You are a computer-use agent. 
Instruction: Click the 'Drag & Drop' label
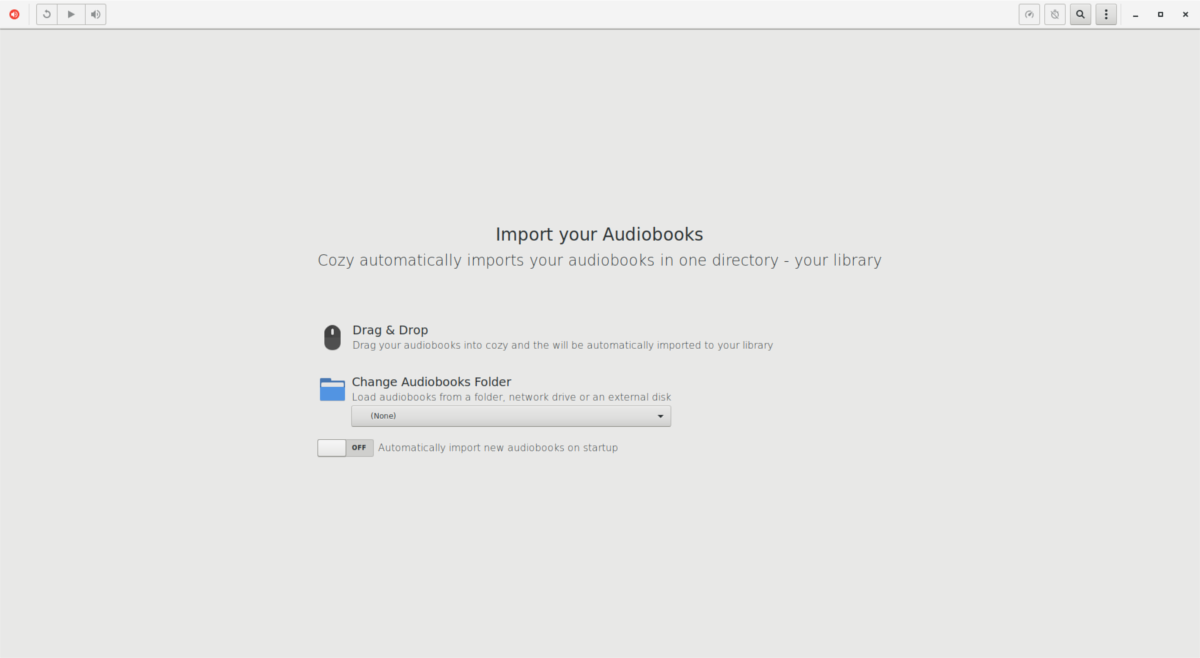coord(390,330)
